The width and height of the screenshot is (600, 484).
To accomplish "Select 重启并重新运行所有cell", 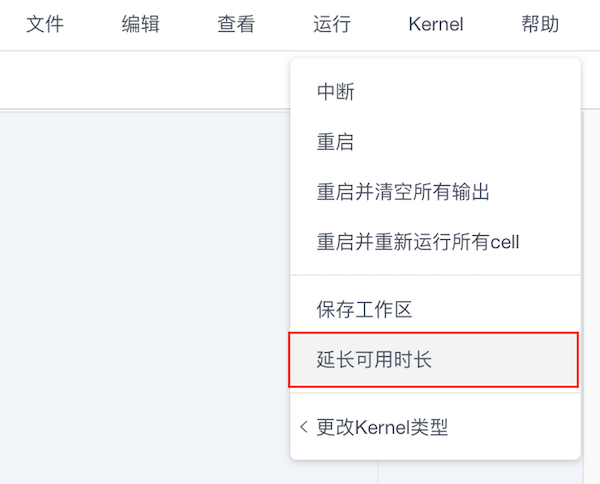I will [x=435, y=242].
